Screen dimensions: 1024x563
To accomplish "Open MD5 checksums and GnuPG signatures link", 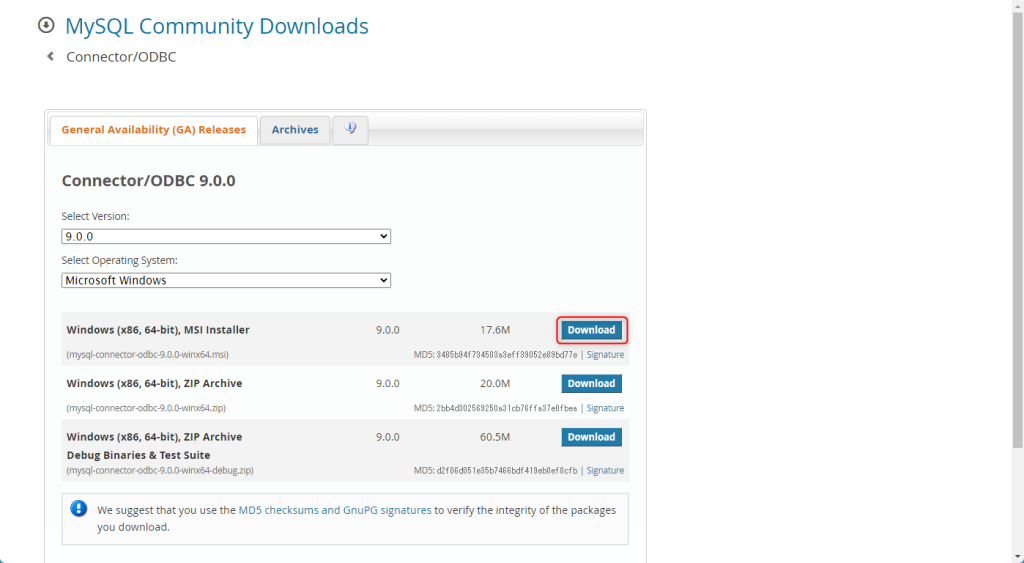I will tap(335, 510).
